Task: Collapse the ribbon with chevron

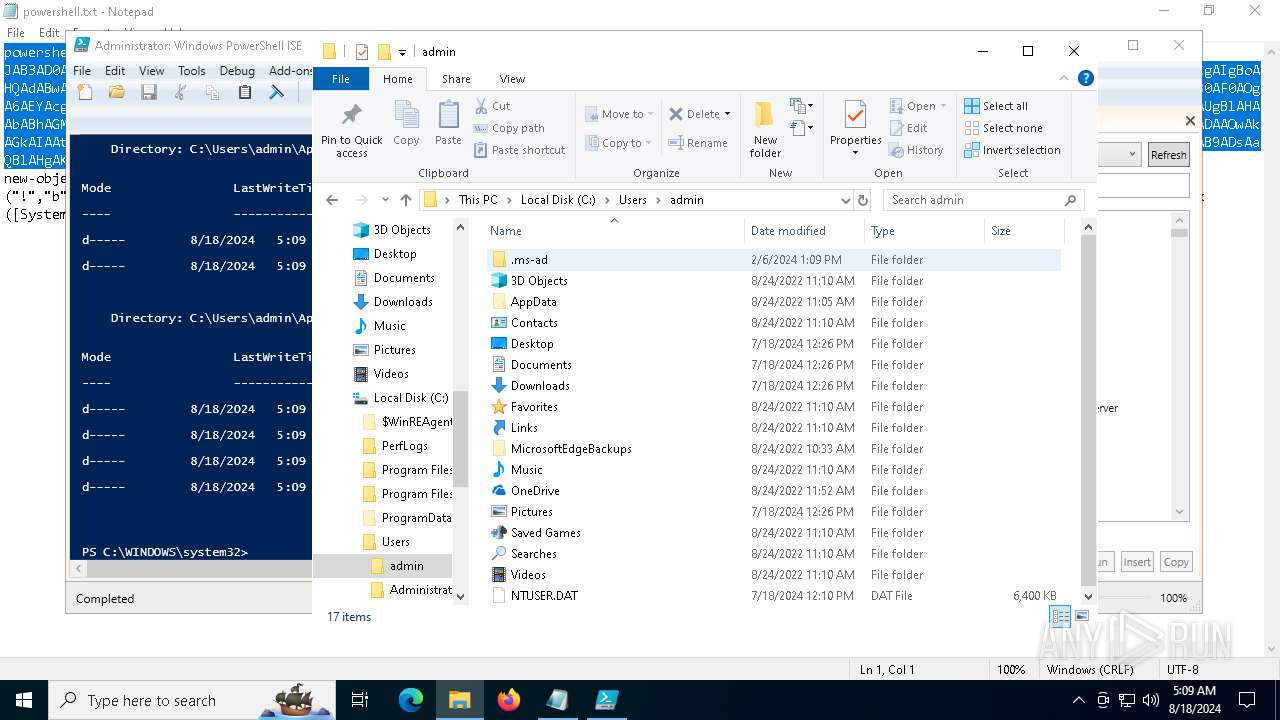Action: pos(1064,78)
